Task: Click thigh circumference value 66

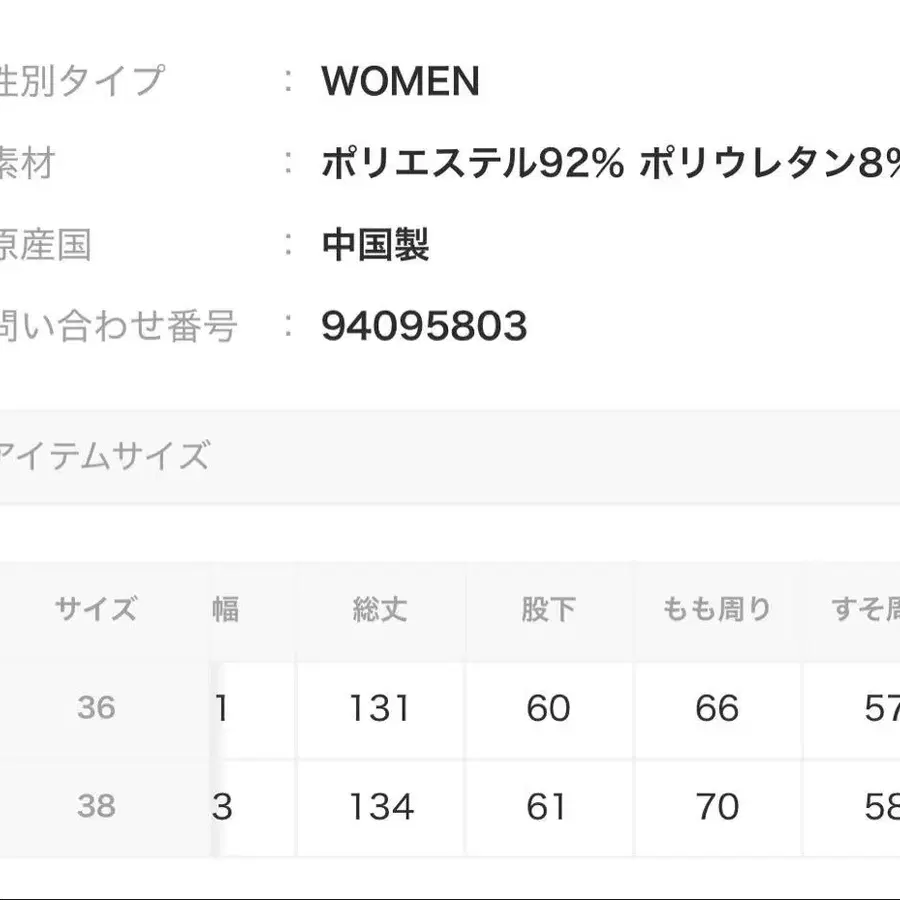Action: pos(717,709)
